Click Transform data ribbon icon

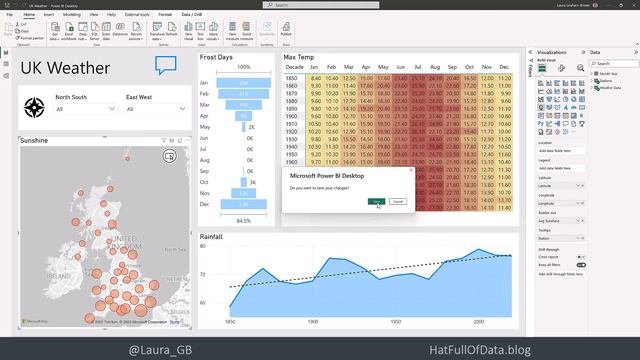tap(157, 31)
